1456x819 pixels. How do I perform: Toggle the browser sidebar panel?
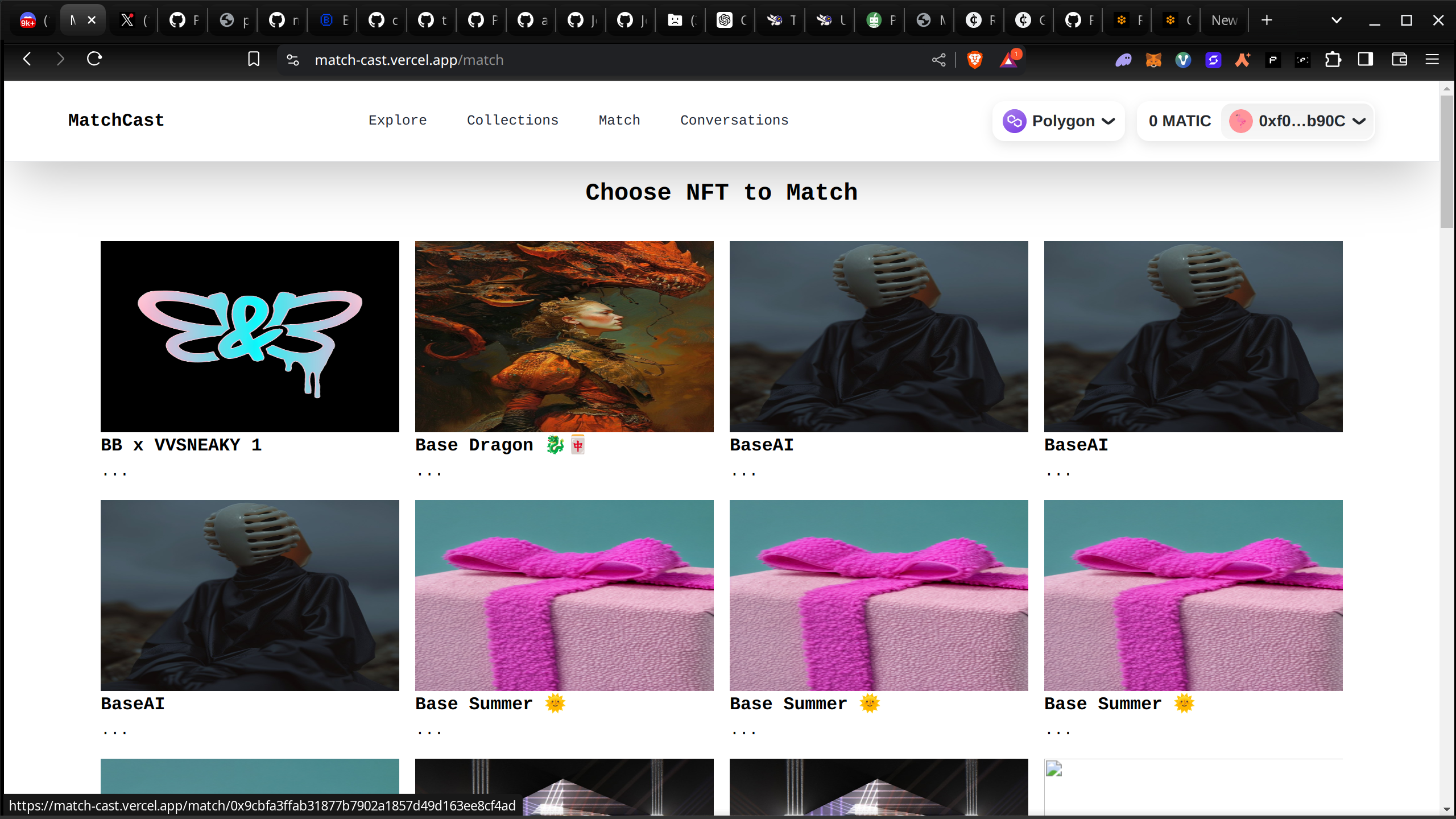point(1366,59)
